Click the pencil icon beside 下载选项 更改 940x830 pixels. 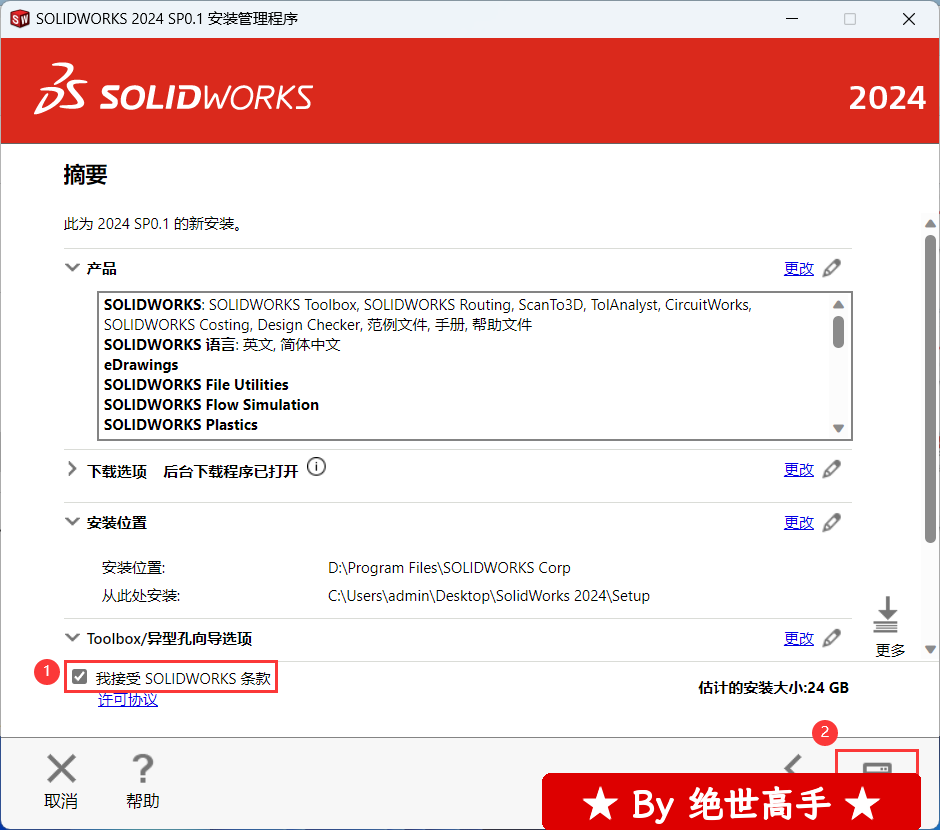[831, 469]
